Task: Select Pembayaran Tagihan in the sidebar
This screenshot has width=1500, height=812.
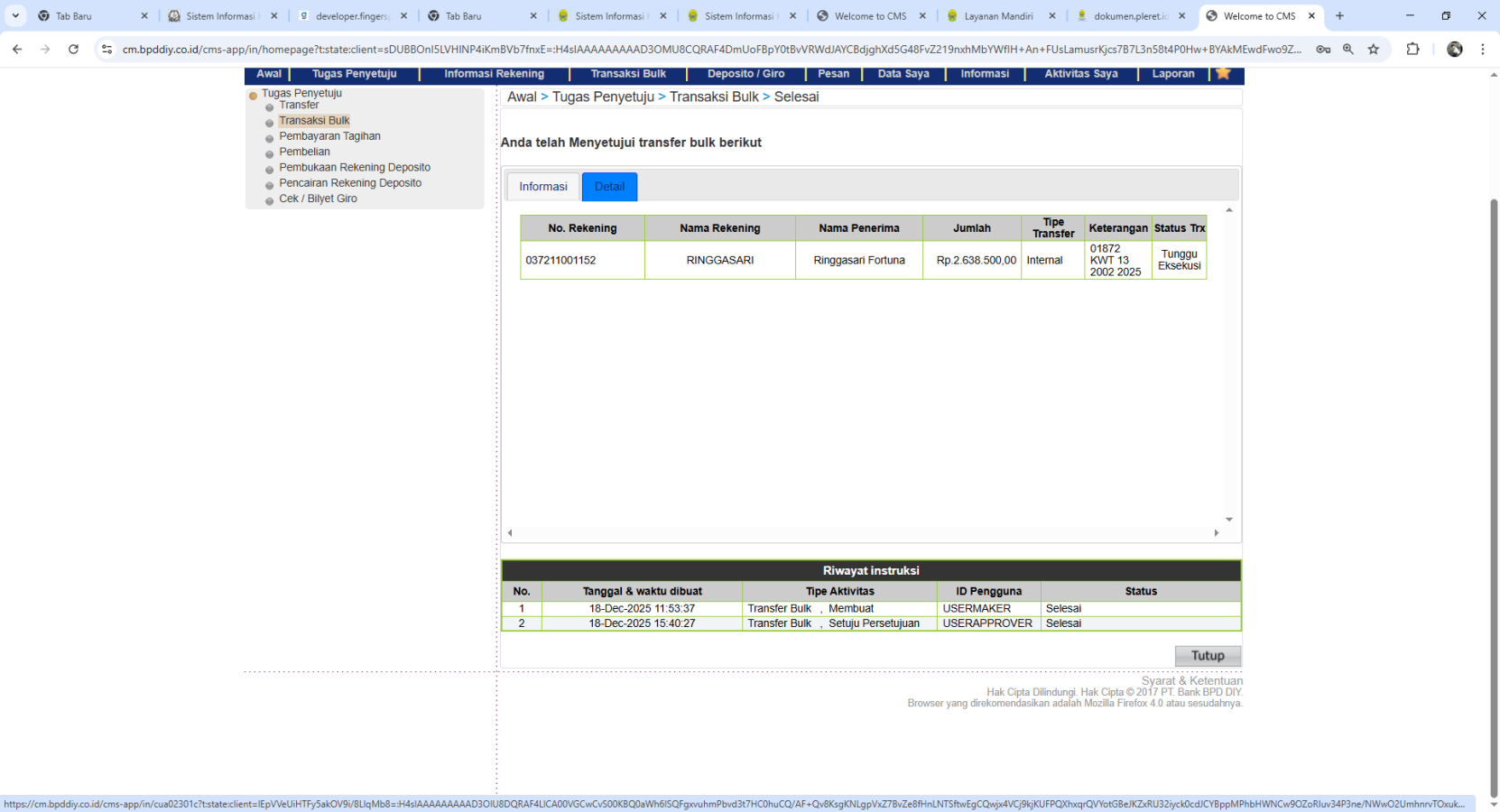Action: point(329,136)
